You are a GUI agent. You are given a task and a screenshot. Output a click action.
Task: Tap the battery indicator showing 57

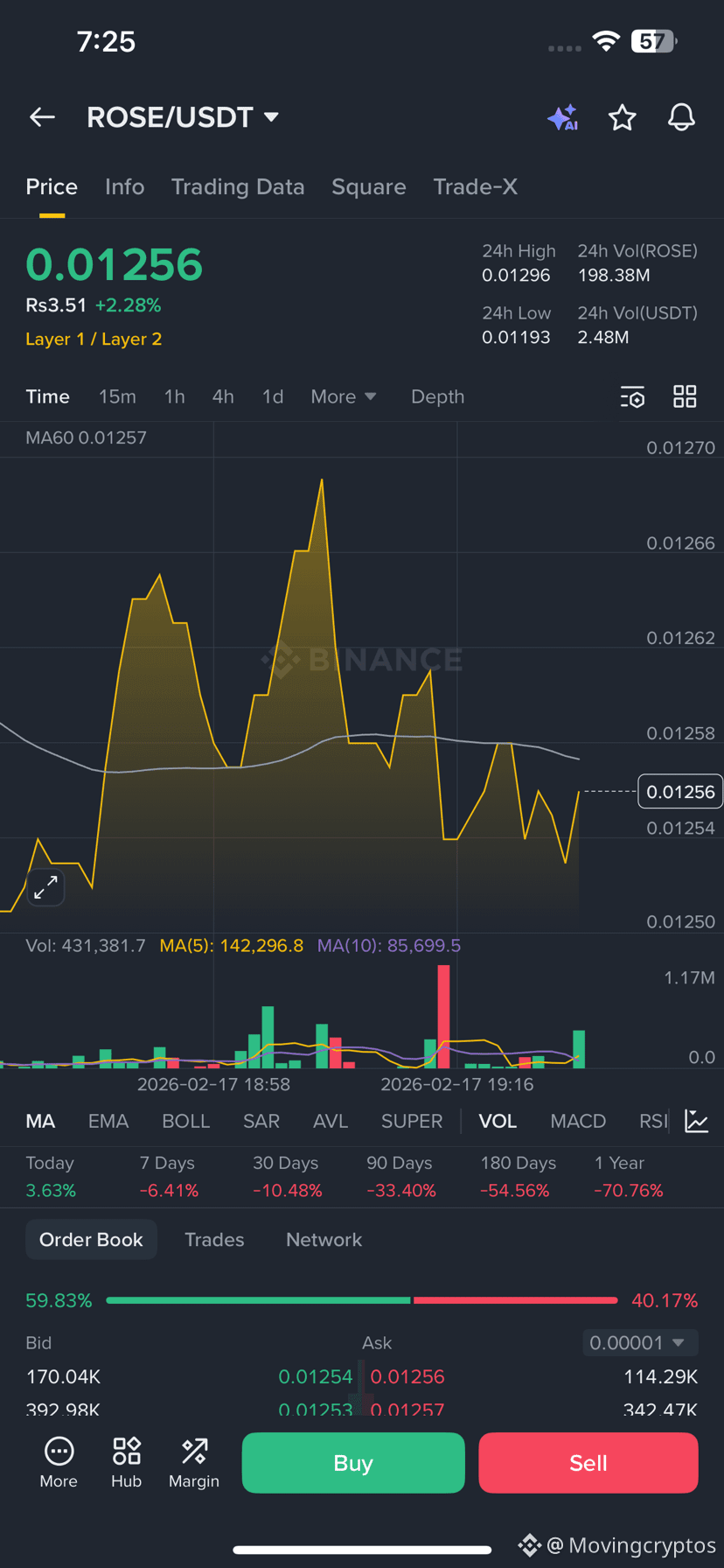(x=653, y=41)
